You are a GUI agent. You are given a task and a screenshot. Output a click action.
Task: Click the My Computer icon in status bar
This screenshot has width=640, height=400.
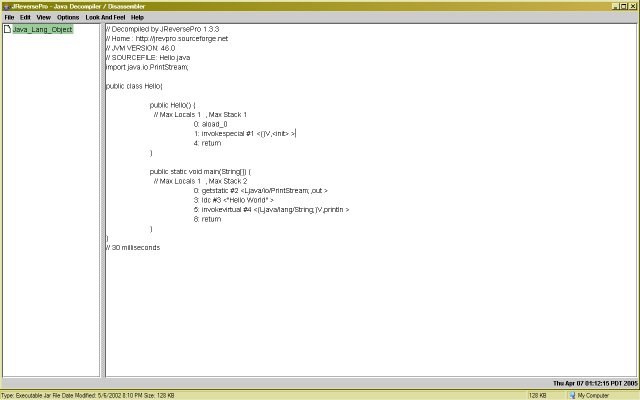click(572, 395)
